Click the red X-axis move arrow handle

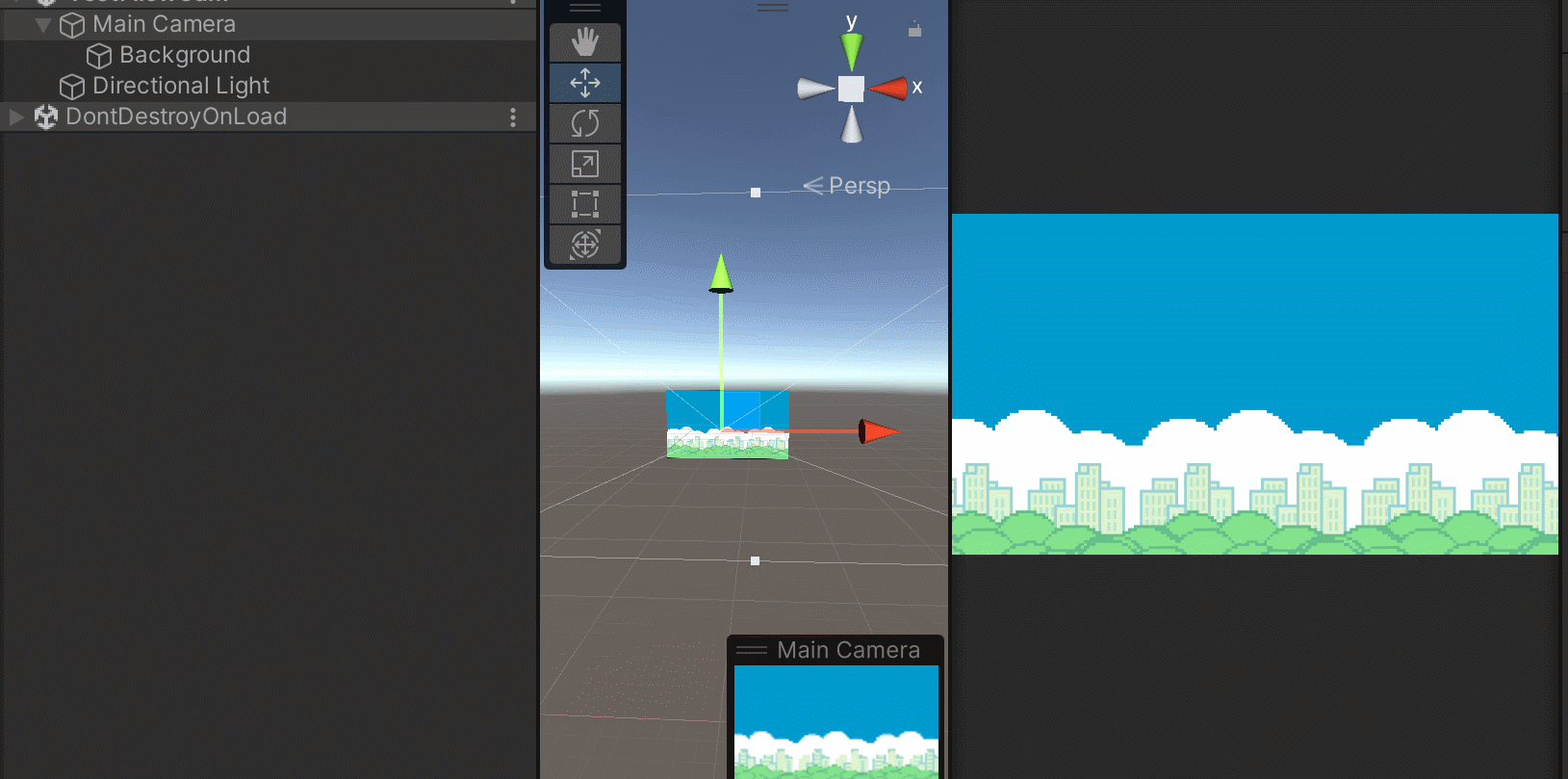pyautogui.click(x=880, y=431)
